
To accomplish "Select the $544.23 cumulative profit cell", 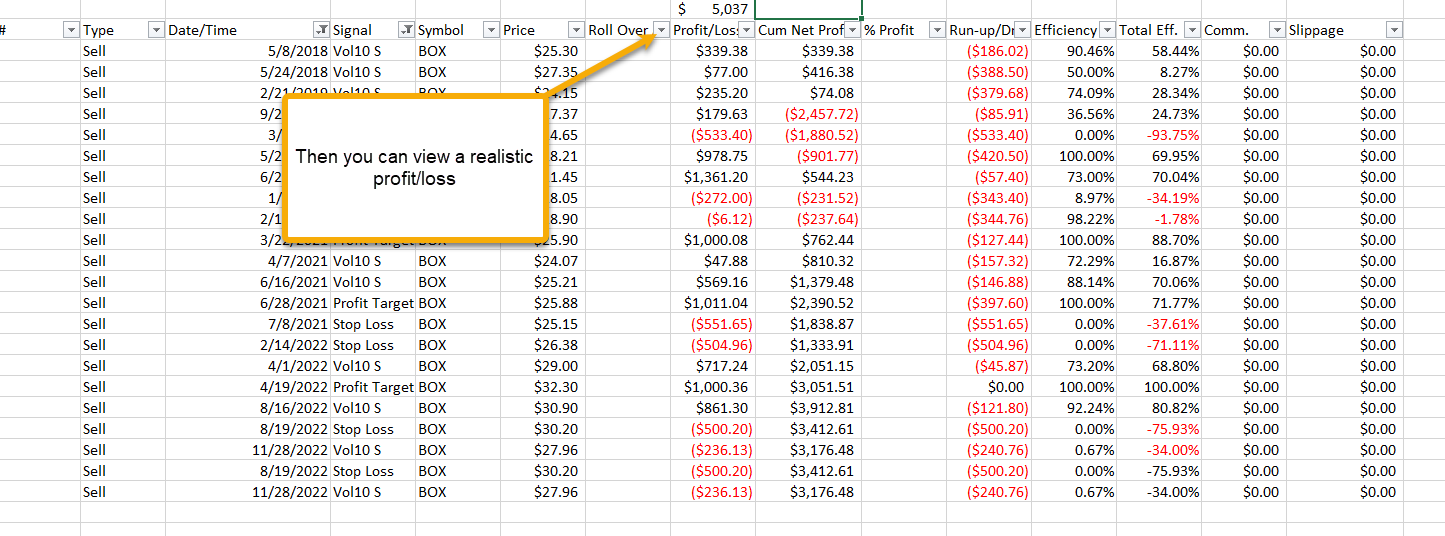I will tap(808, 177).
